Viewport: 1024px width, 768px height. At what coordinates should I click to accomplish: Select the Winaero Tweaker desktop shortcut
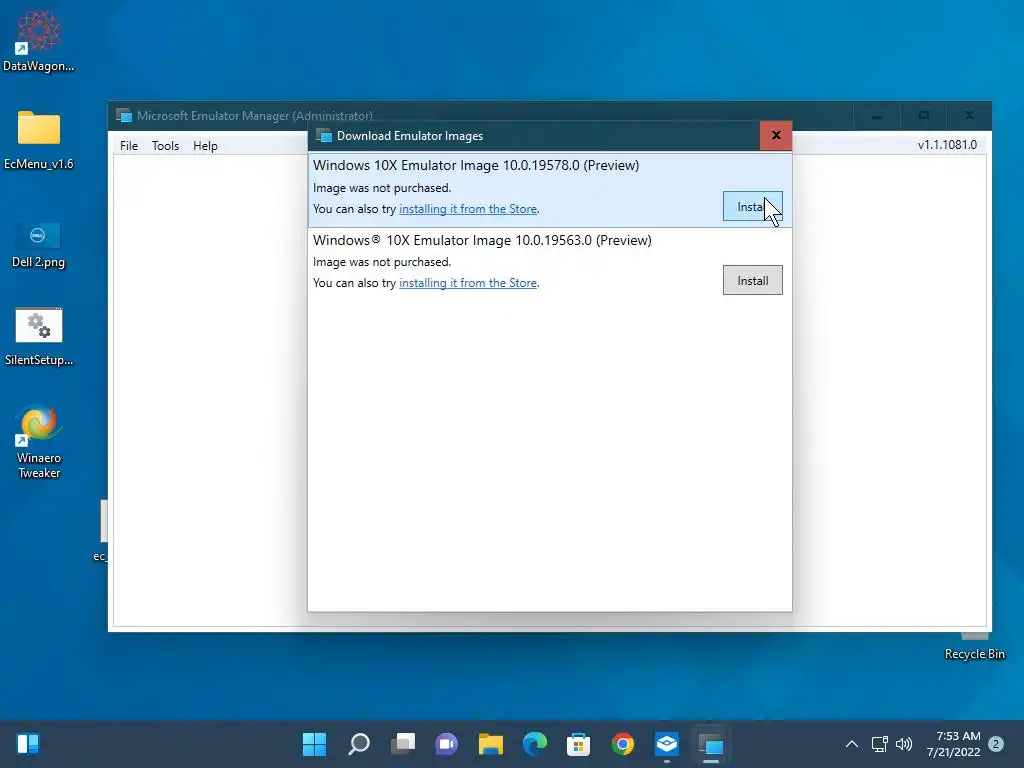39,442
